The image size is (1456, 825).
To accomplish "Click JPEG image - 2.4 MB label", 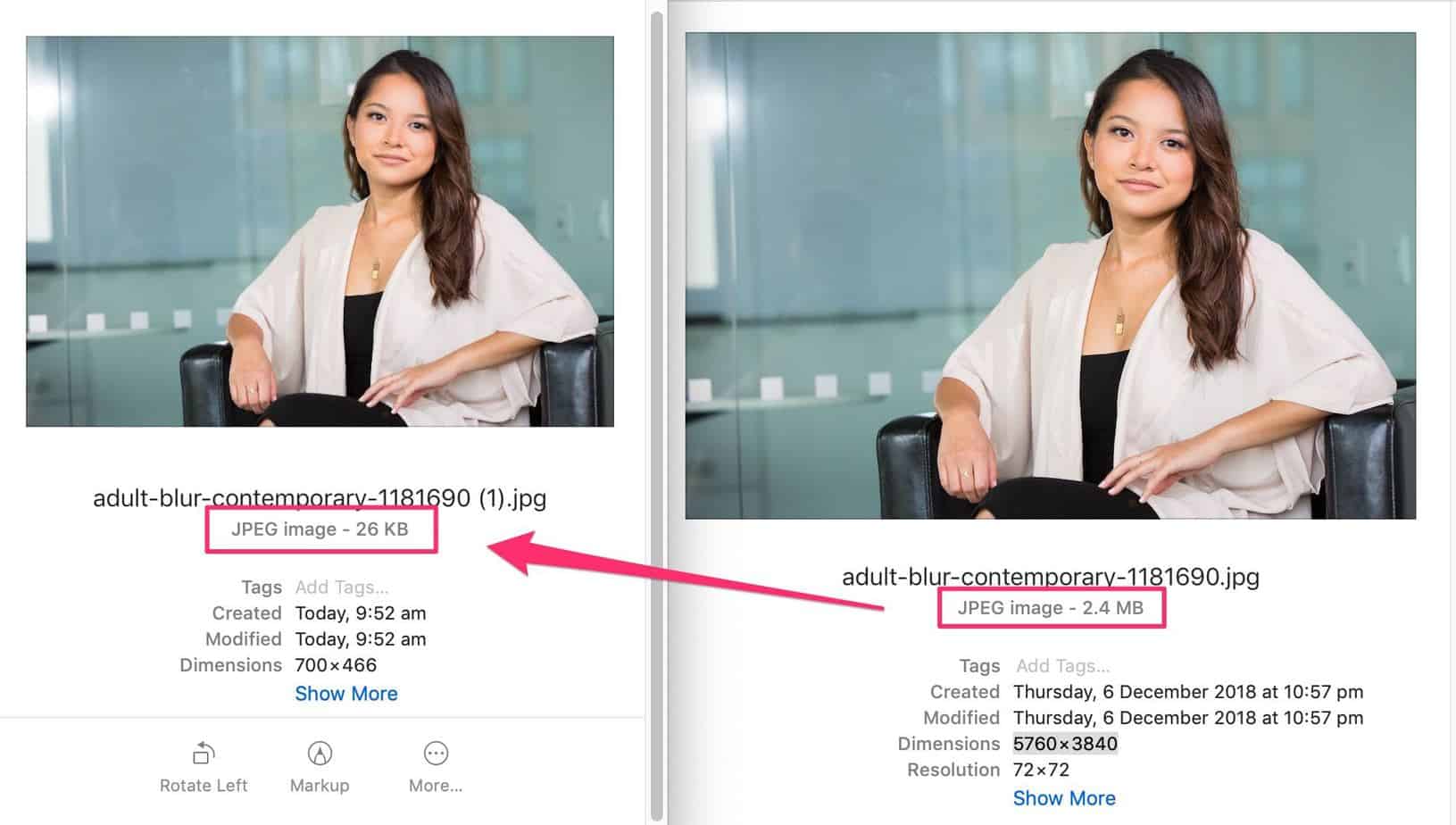I will 1051,608.
